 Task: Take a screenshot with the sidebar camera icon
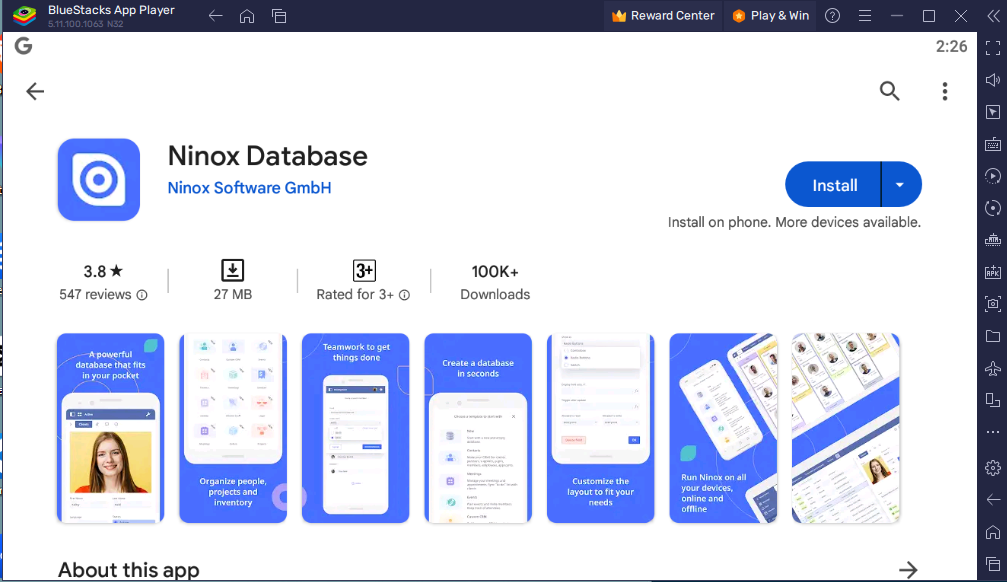[x=993, y=304]
